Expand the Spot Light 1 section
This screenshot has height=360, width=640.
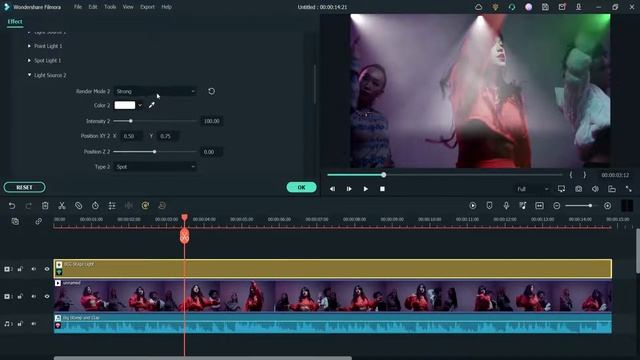coord(29,60)
